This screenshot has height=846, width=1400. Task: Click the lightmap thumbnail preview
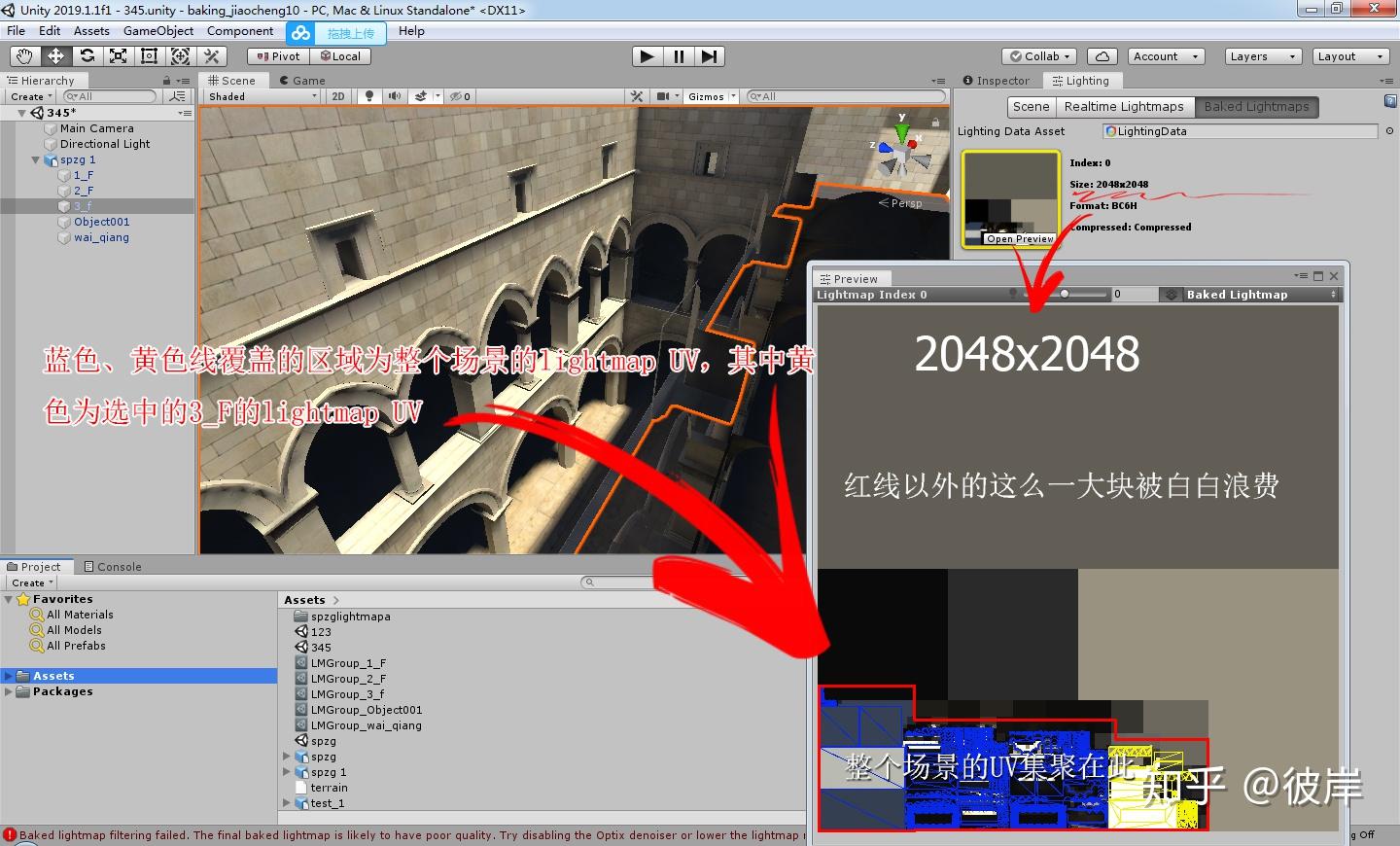pos(1010,199)
